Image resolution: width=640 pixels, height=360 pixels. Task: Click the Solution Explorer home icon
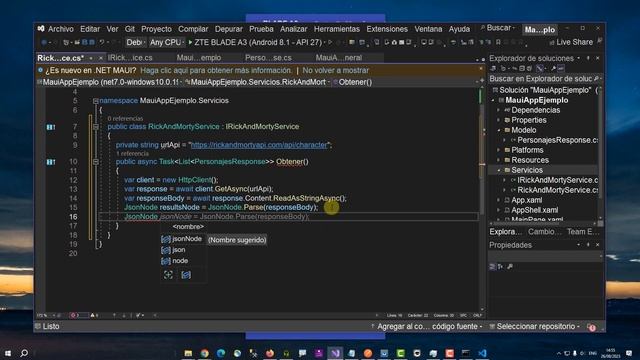point(493,69)
